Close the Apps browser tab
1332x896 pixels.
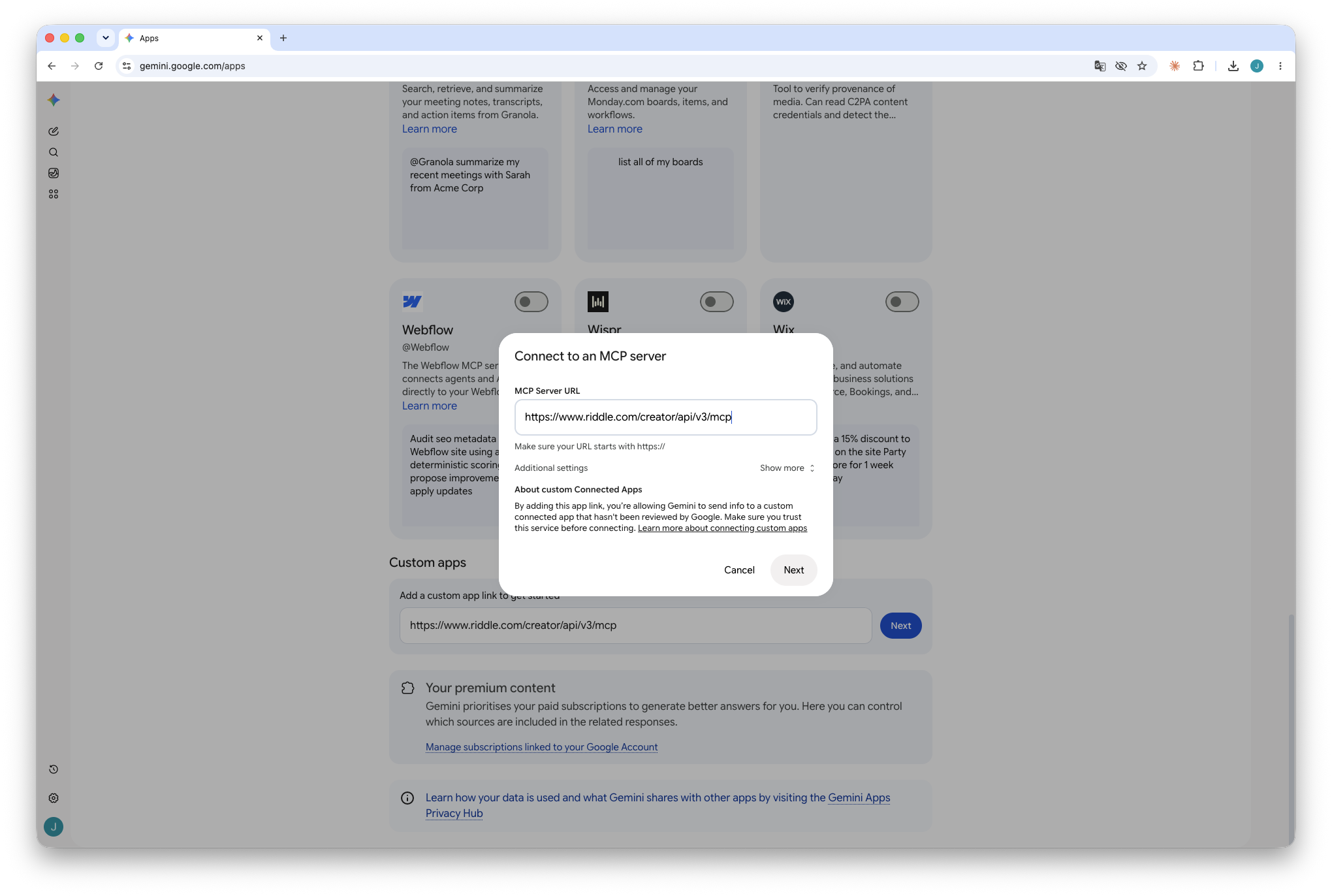260,38
